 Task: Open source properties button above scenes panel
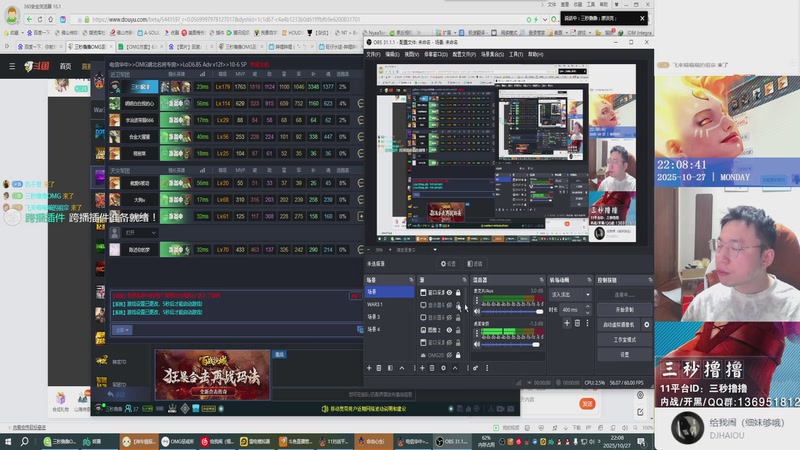[448, 264]
